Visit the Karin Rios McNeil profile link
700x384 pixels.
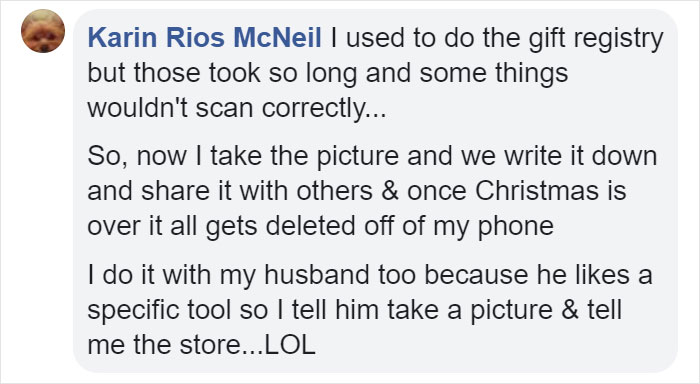click(x=204, y=38)
